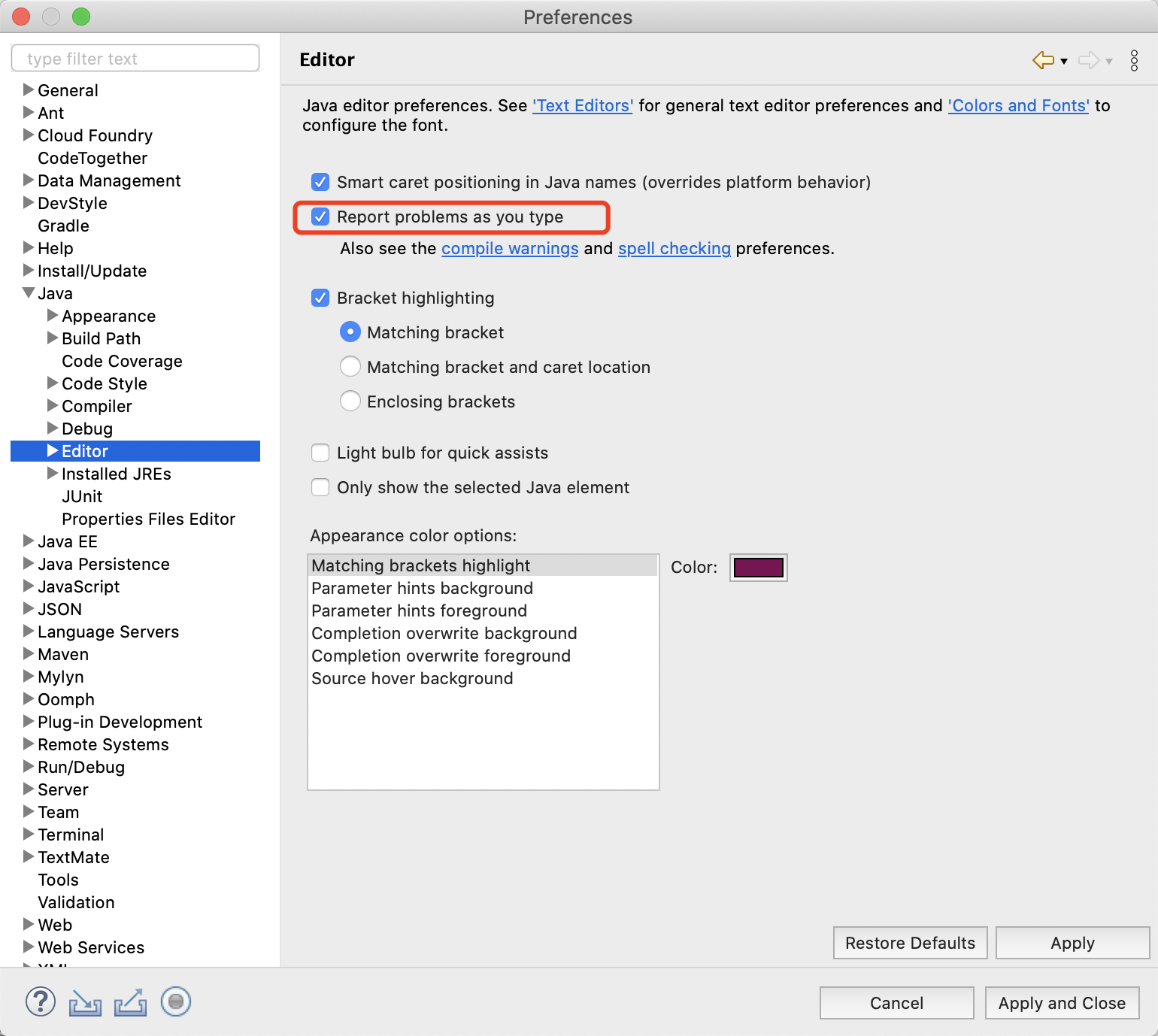Image resolution: width=1158 pixels, height=1036 pixels.
Task: Select Properties Files Editor page
Action: pyautogui.click(x=149, y=519)
